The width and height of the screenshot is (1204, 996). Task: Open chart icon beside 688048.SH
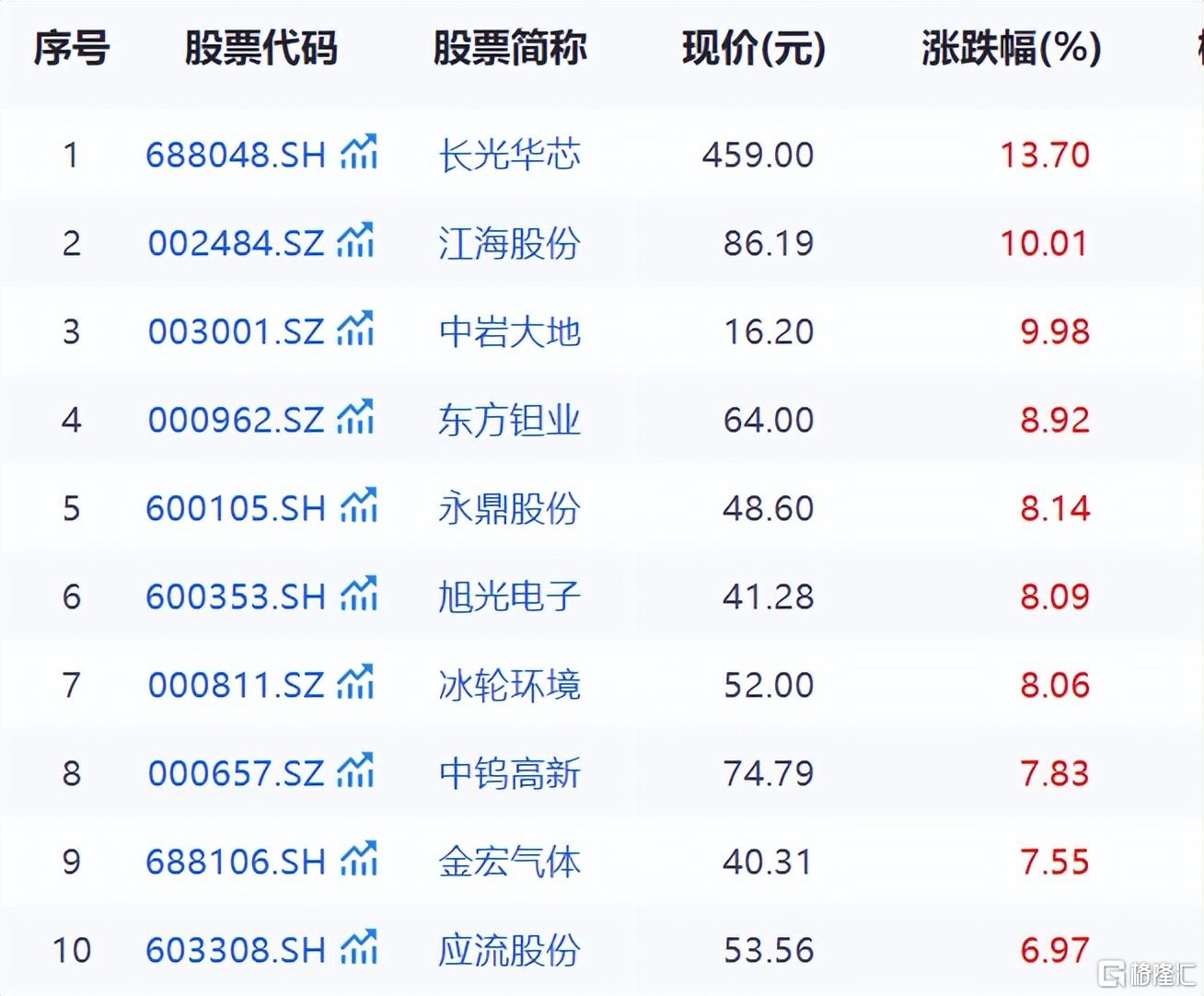click(359, 152)
